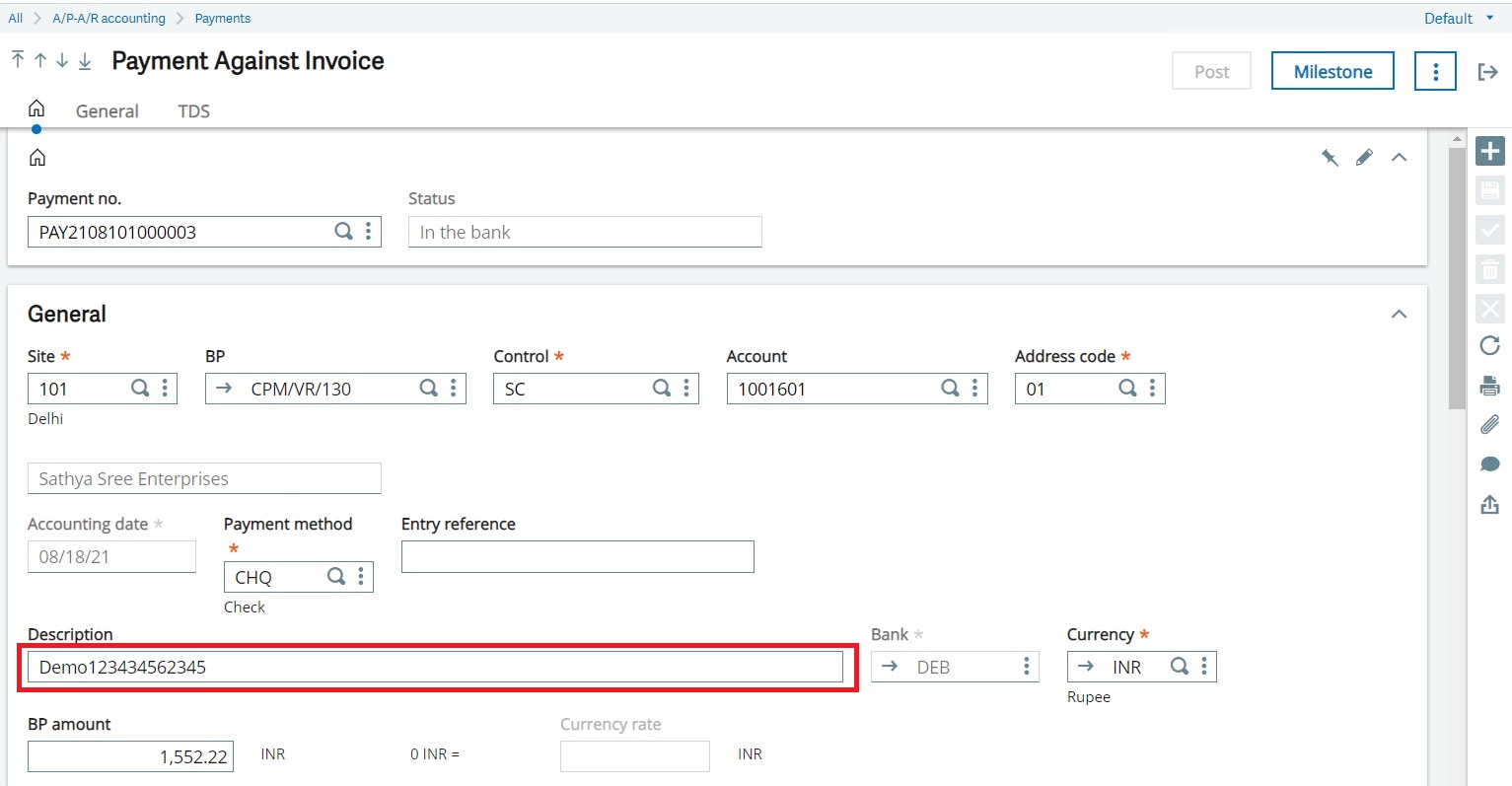The height and width of the screenshot is (786, 1512).
Task: Go to previous record up arrow
Action: coord(40,60)
